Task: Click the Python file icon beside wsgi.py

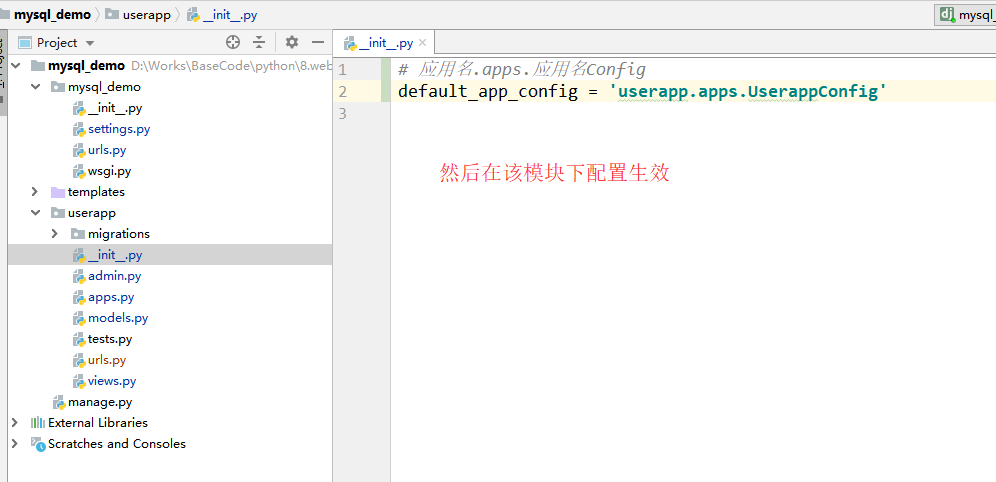Action: point(78,171)
